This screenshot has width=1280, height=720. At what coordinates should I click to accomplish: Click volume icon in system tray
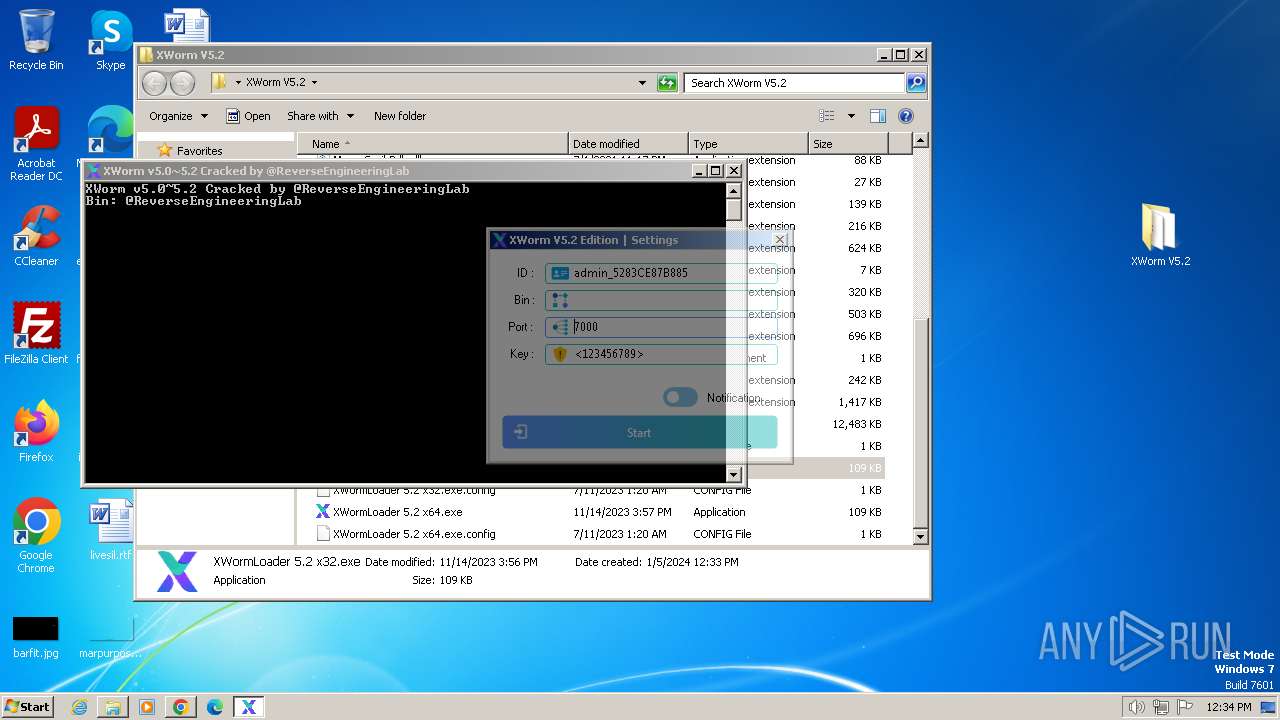click(x=1136, y=707)
